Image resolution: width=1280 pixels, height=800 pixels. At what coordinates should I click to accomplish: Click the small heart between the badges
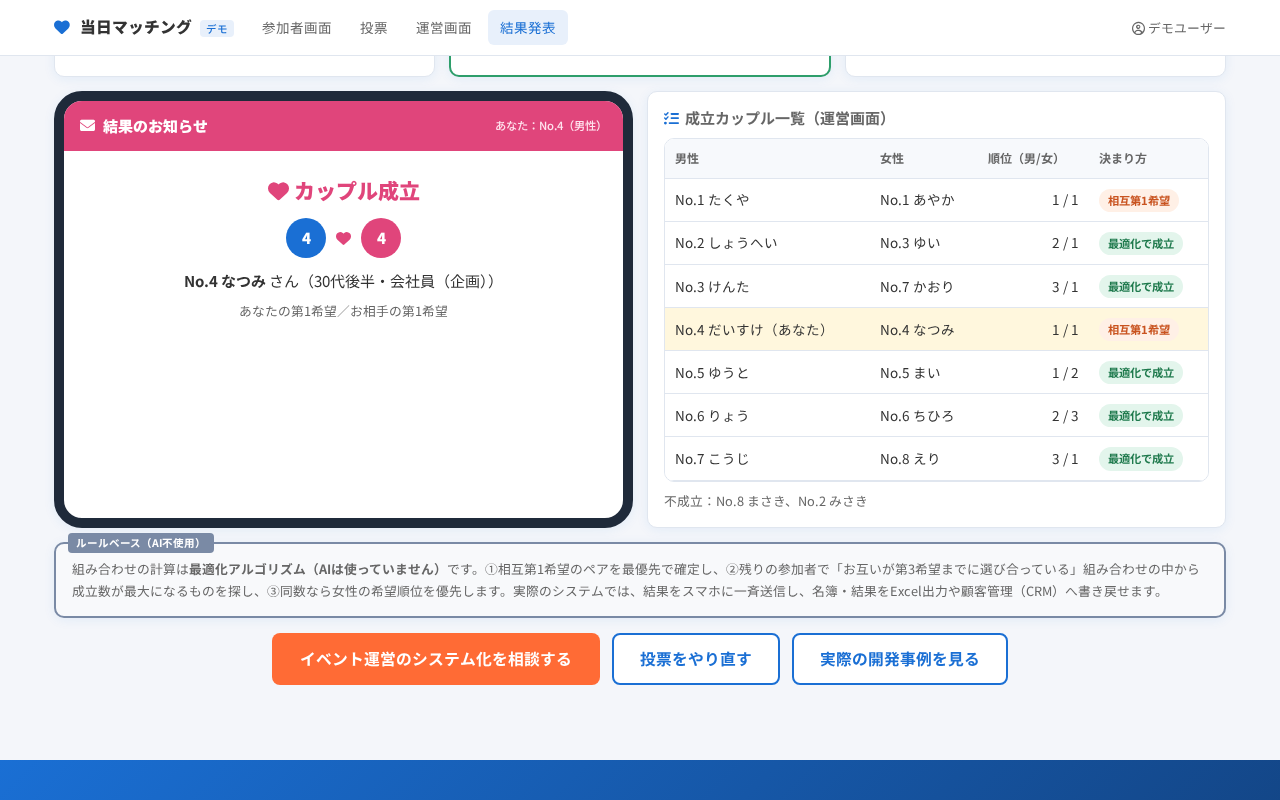point(344,238)
